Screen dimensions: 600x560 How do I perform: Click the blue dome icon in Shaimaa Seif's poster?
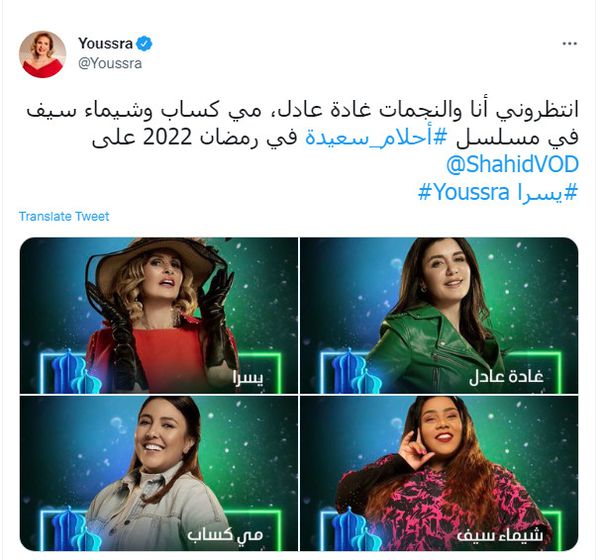pos(356,528)
